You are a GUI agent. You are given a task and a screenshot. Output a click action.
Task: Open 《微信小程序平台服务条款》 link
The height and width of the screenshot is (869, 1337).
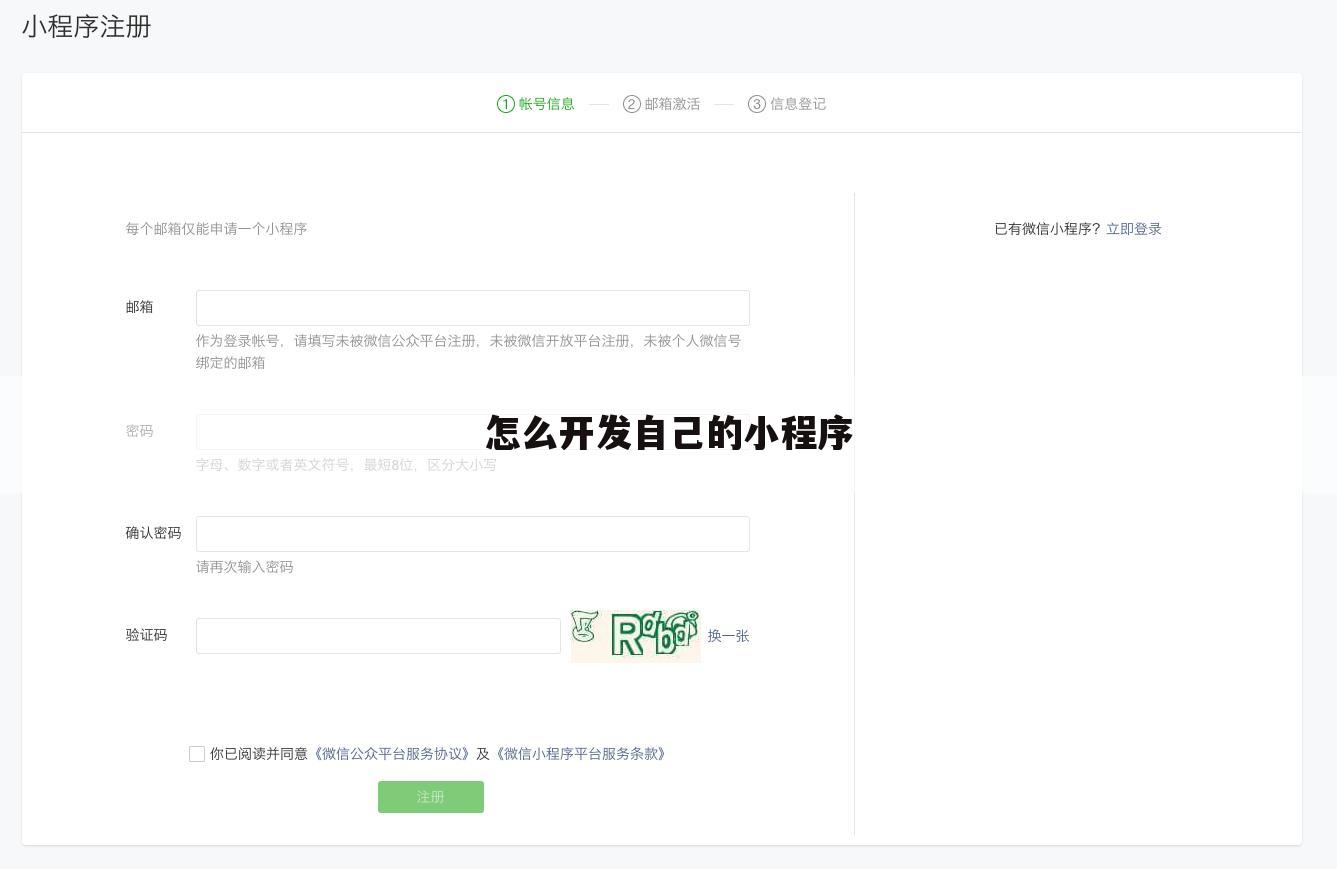tap(580, 754)
